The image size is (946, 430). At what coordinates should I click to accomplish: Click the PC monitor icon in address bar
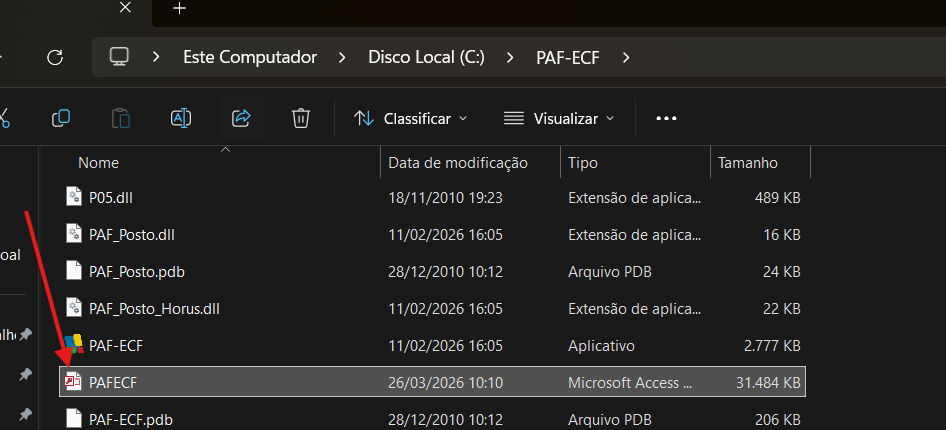click(x=120, y=57)
